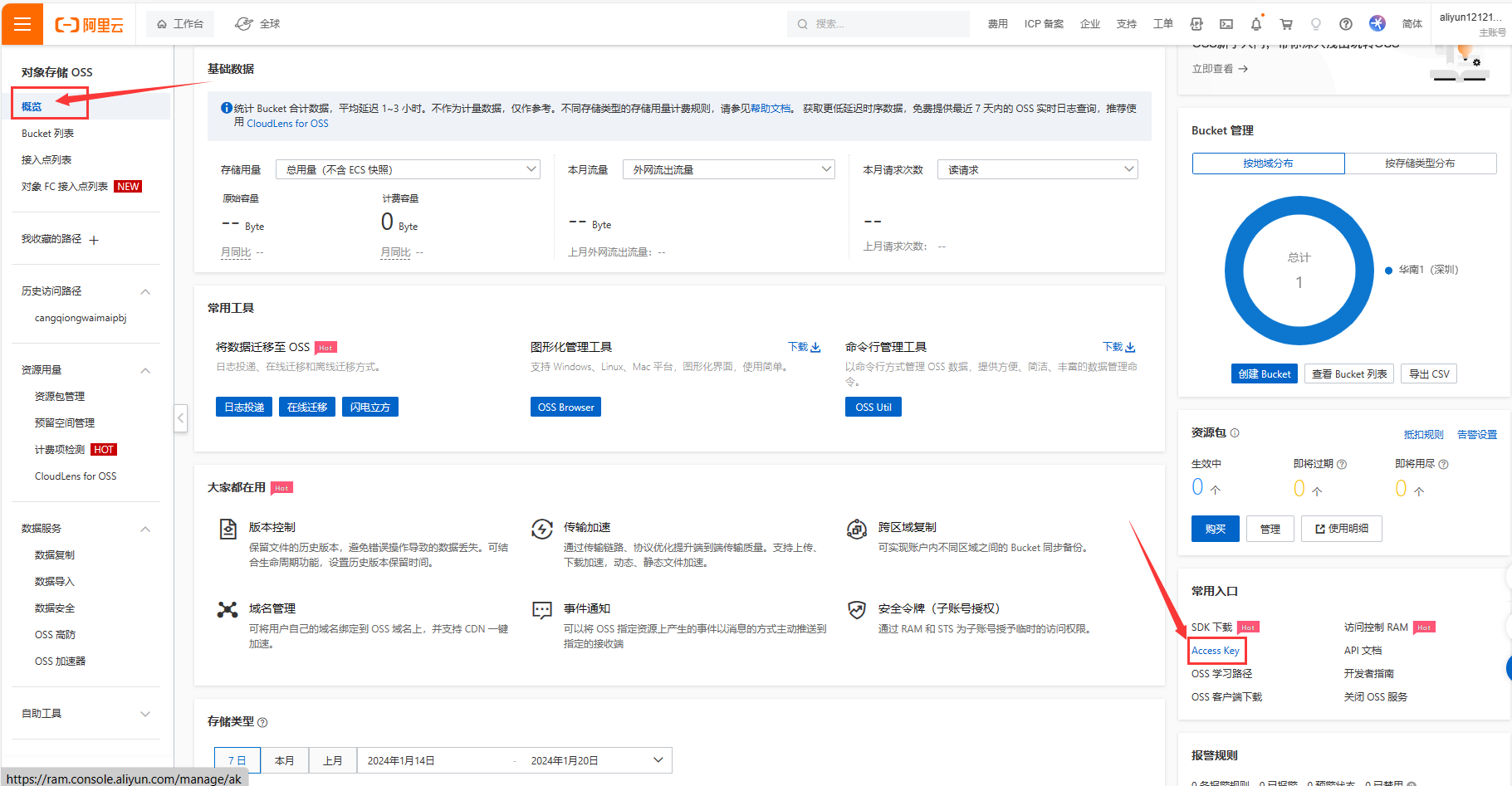The width and height of the screenshot is (1512, 786).
Task: Click the help icon beside 存储类型
Action: 262,722
